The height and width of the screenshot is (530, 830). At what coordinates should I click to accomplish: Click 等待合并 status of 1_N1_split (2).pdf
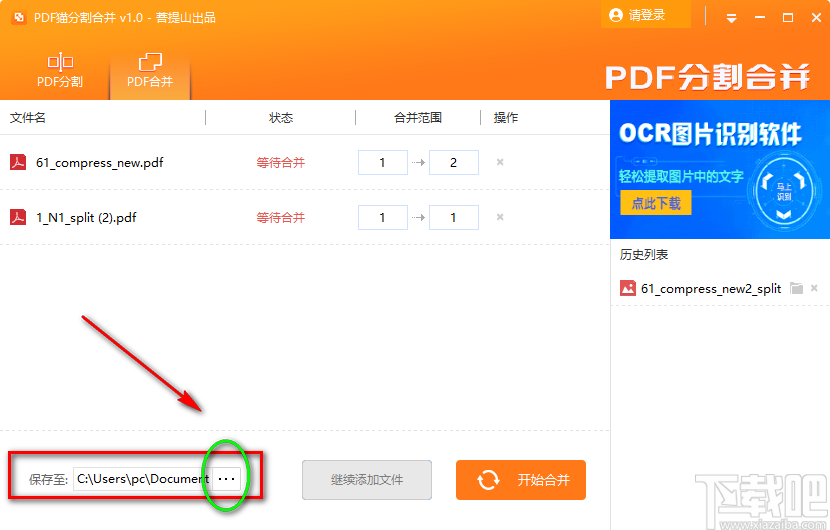point(281,218)
